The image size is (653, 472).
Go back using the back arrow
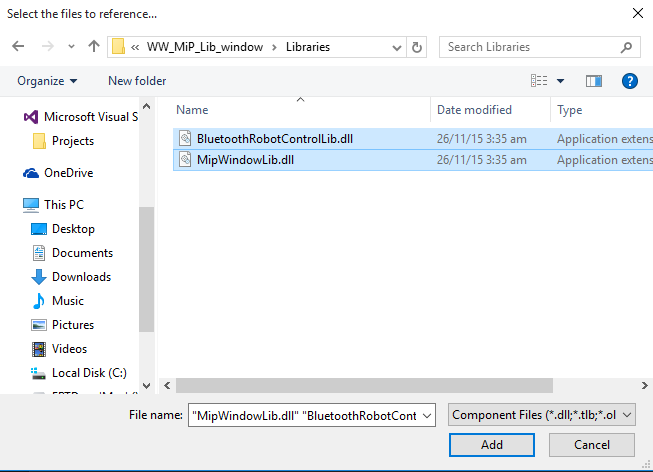pyautogui.click(x=18, y=46)
